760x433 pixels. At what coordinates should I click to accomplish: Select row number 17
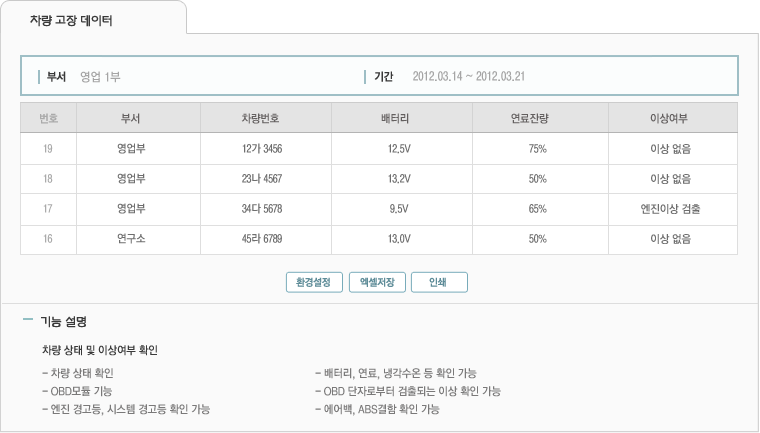click(48, 209)
